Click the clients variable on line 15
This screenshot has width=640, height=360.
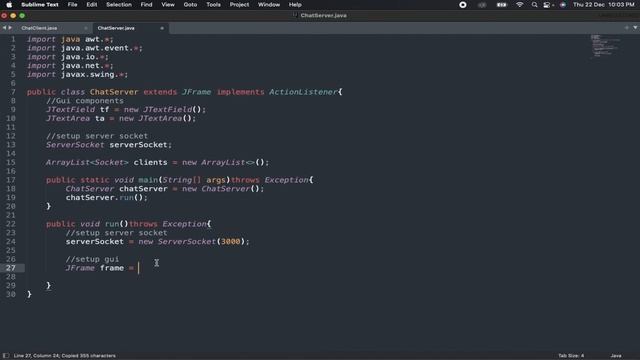coord(150,162)
